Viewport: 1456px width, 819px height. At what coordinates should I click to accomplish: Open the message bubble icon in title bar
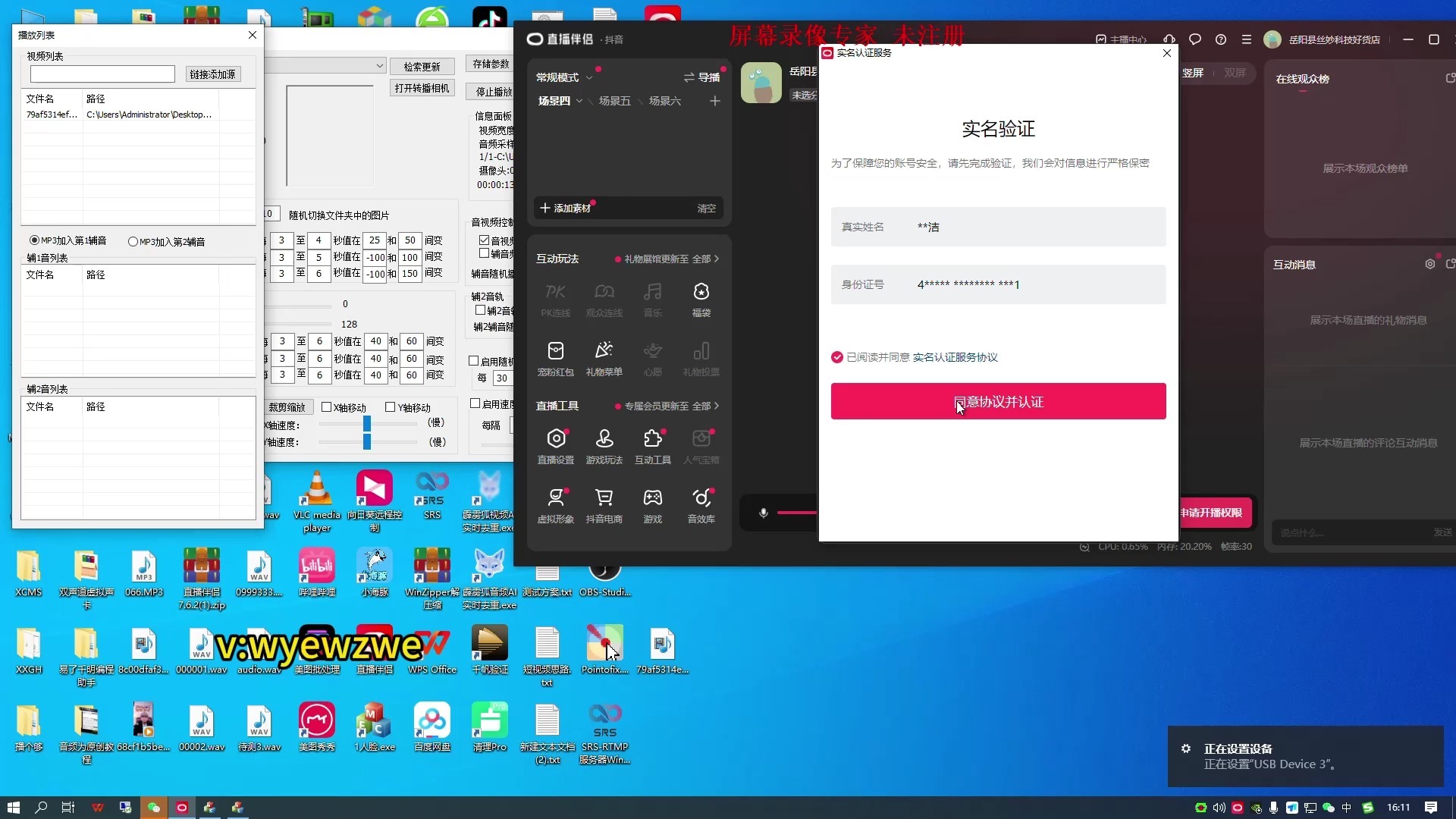coord(1194,39)
